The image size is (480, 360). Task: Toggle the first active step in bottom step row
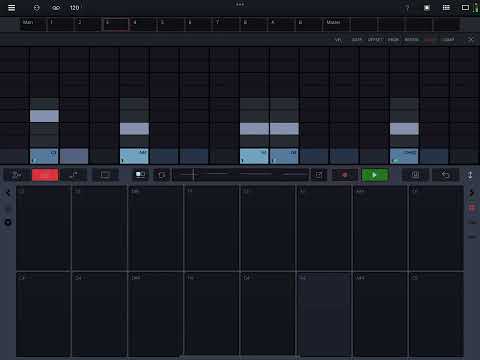coord(44,156)
